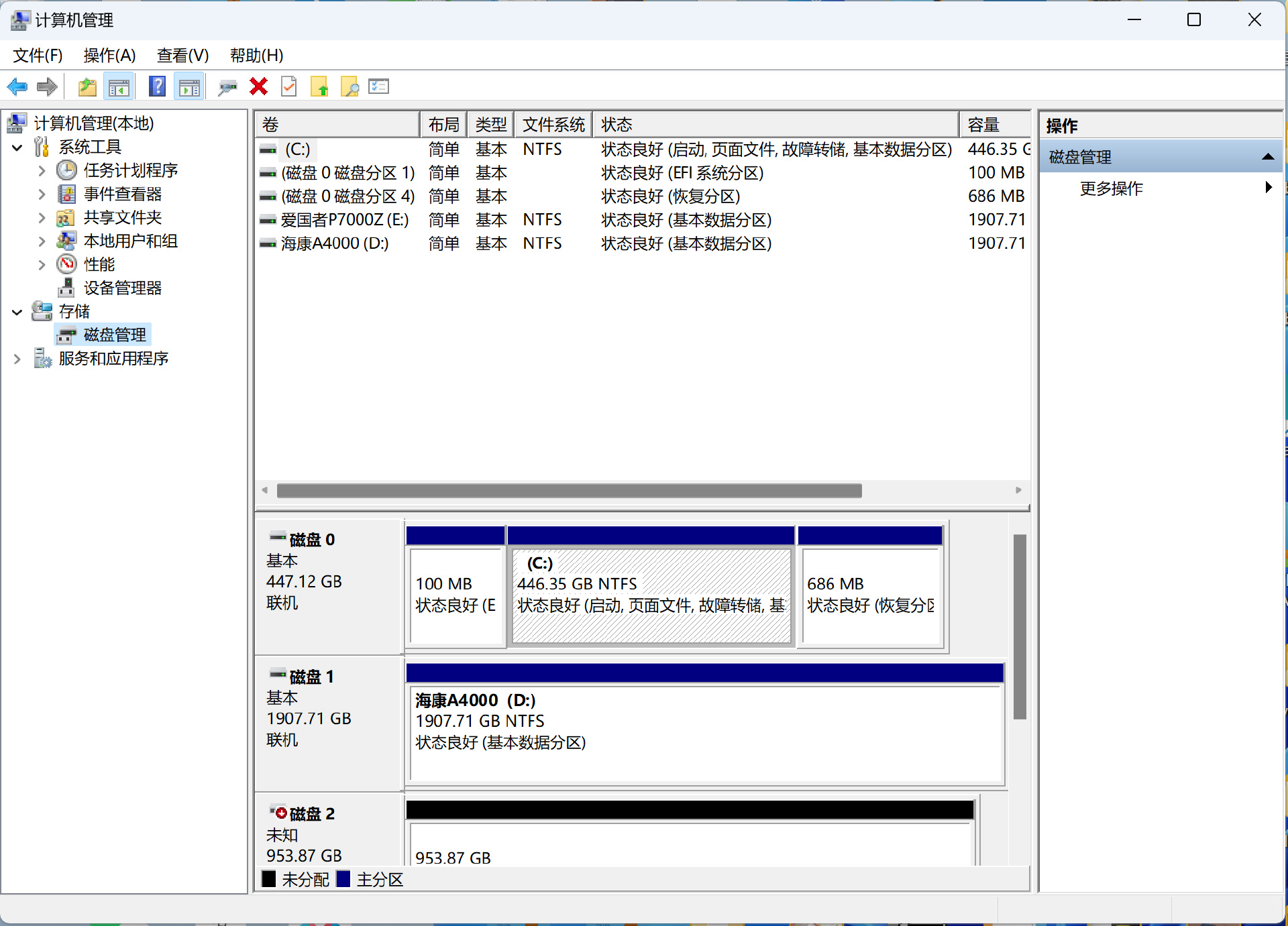Open the 查看(V) menu

click(182, 55)
